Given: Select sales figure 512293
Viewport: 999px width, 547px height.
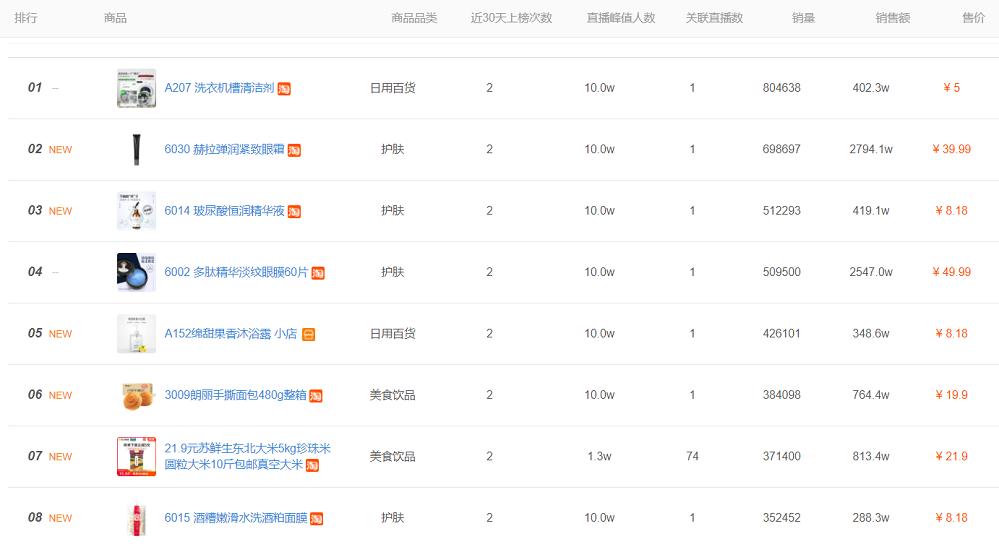Looking at the screenshot, I should click(x=782, y=211).
